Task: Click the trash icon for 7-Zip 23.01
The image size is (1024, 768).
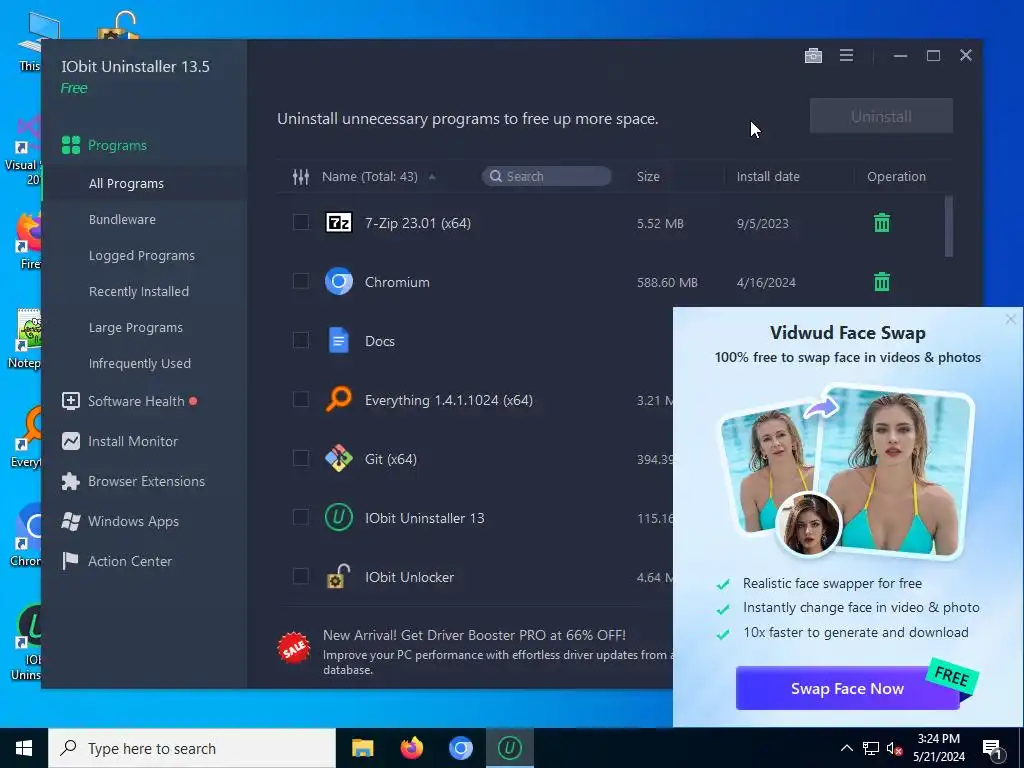Action: 882,223
